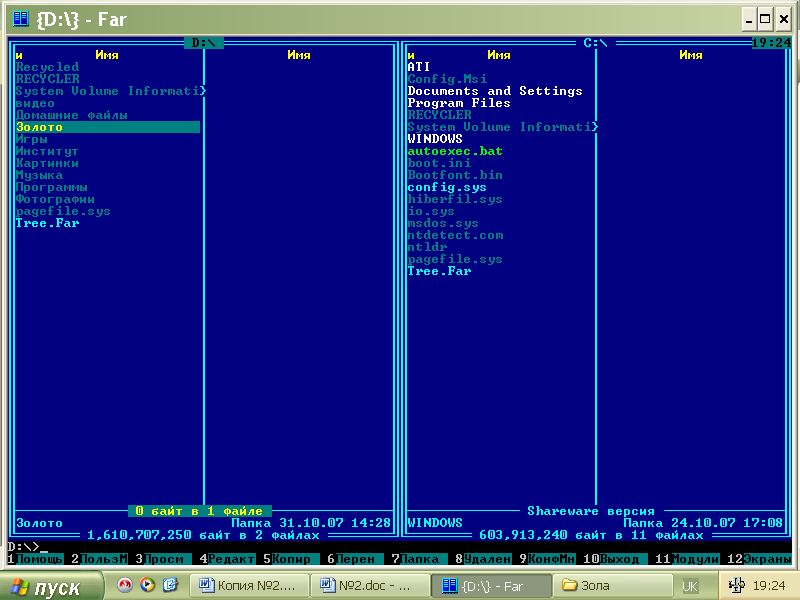Select ntdetect.com file
The image size is (800, 600).
[x=455, y=235]
